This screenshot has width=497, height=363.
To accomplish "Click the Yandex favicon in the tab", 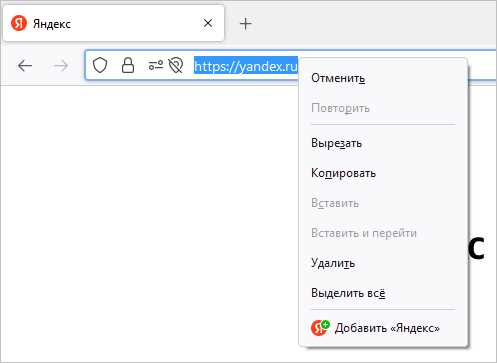I will (x=19, y=23).
